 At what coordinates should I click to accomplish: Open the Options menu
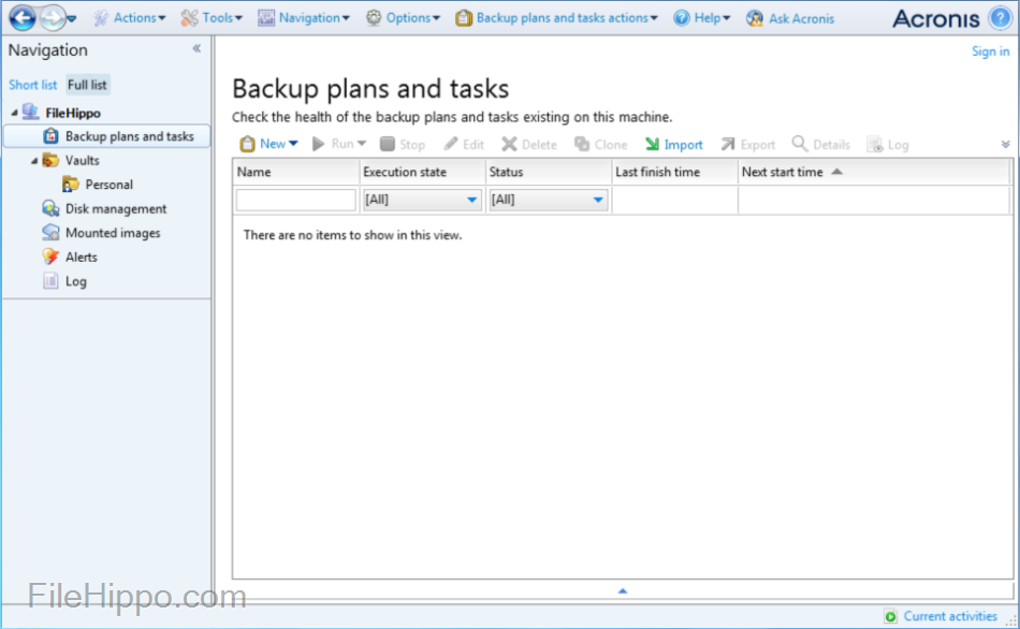pyautogui.click(x=403, y=18)
